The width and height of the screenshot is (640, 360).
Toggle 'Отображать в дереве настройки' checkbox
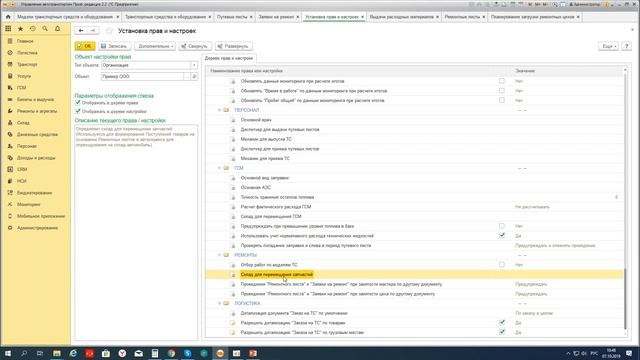[x=78, y=111]
